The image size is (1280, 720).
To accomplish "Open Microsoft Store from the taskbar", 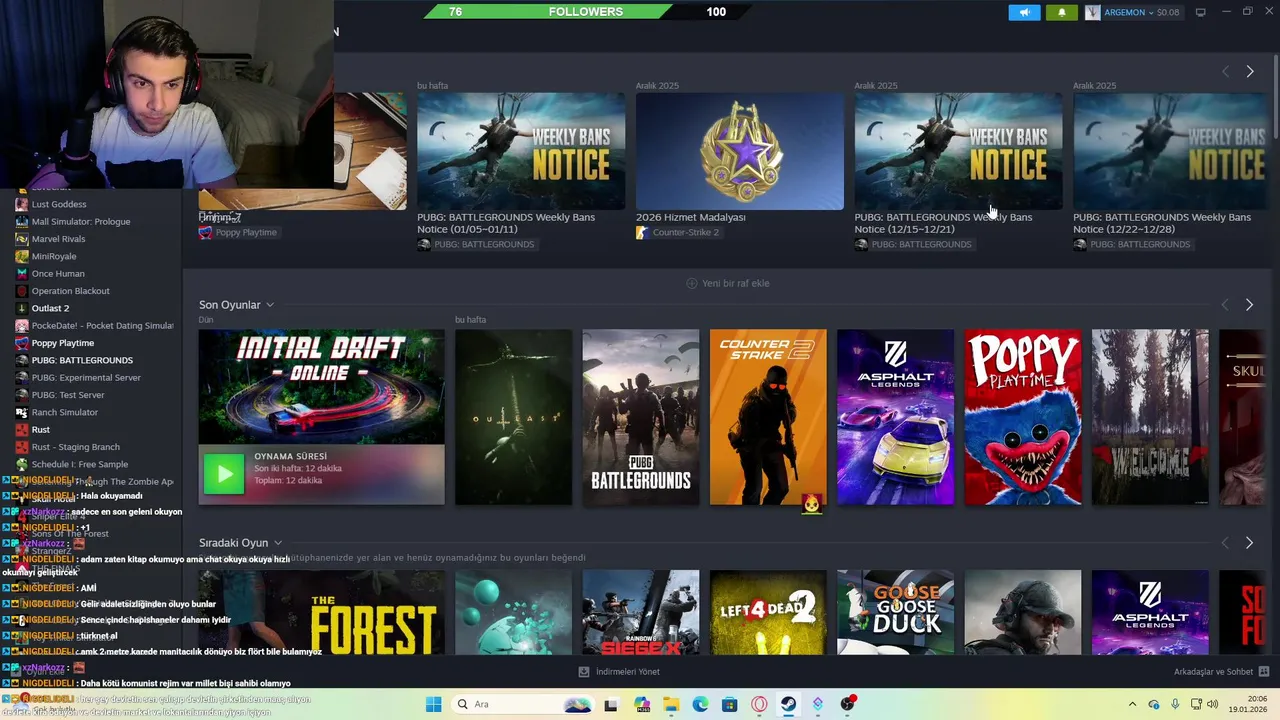I will pos(730,704).
